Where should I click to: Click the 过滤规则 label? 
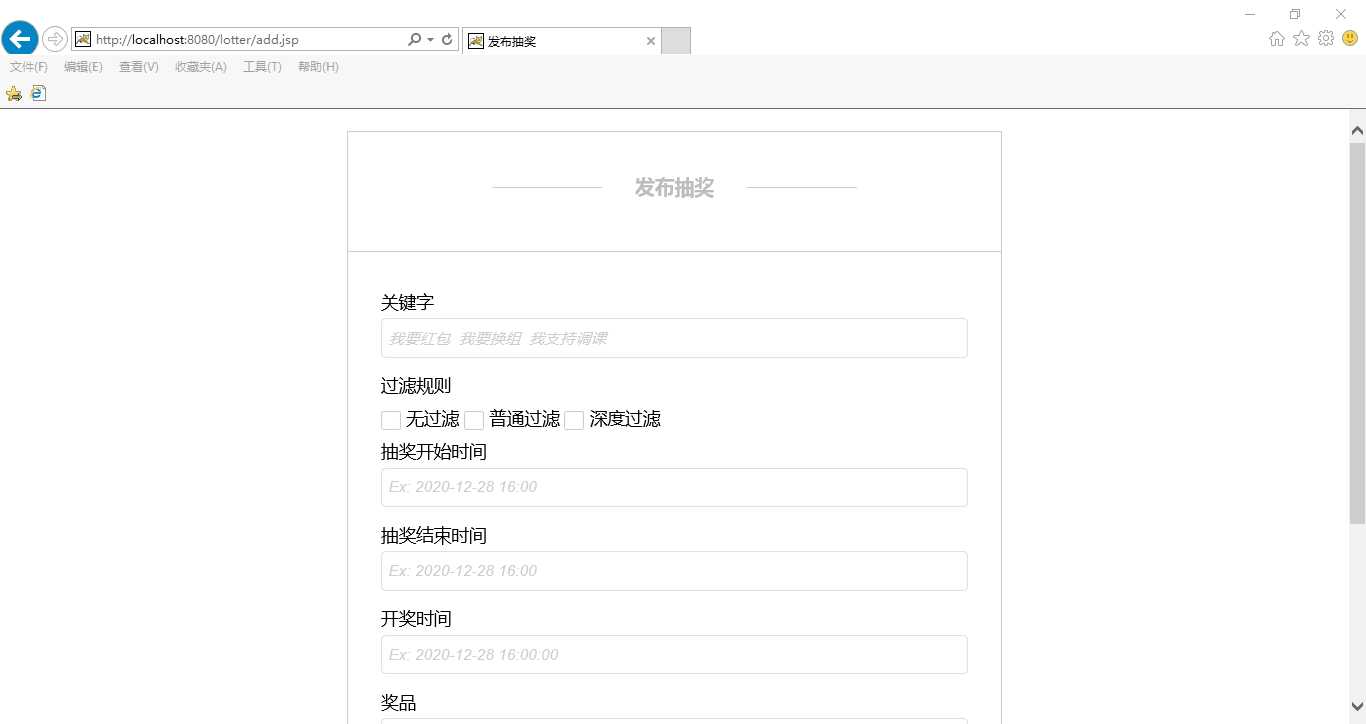point(416,386)
